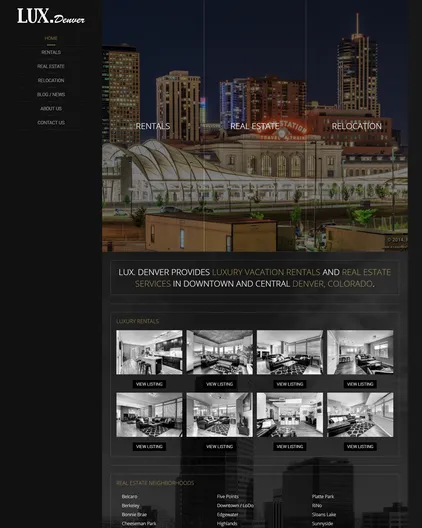Open the last rental photo in the bottom row
This screenshot has height=528, width=422.
[x=360, y=415]
